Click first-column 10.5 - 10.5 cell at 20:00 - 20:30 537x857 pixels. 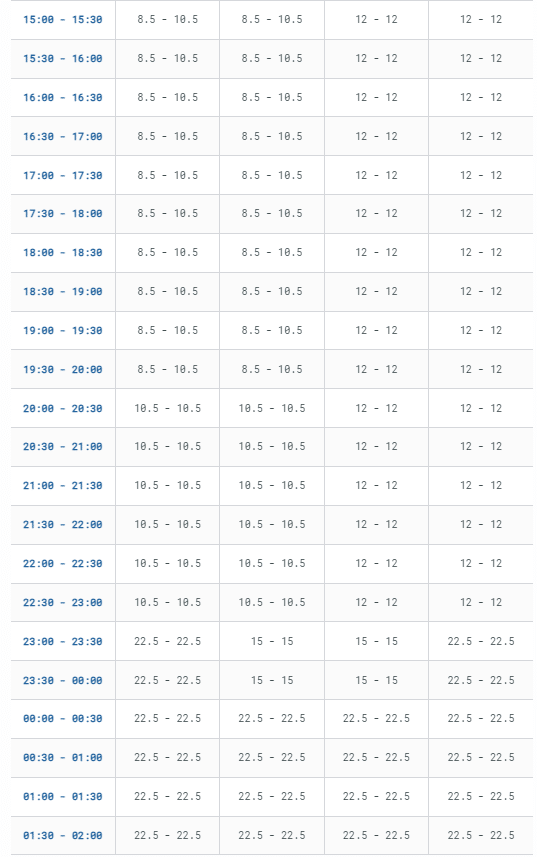168,408
